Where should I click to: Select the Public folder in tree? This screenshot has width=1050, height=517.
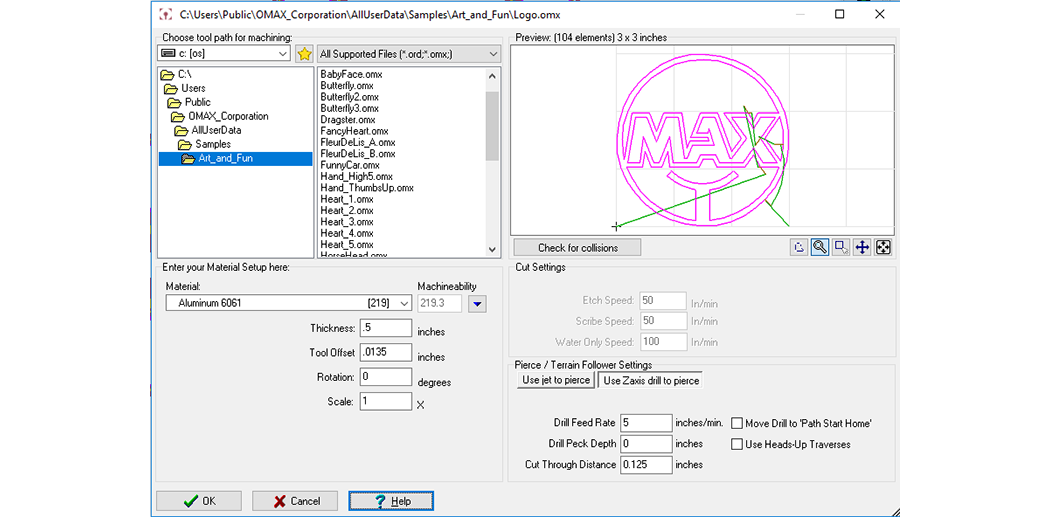pyautogui.click(x=191, y=102)
